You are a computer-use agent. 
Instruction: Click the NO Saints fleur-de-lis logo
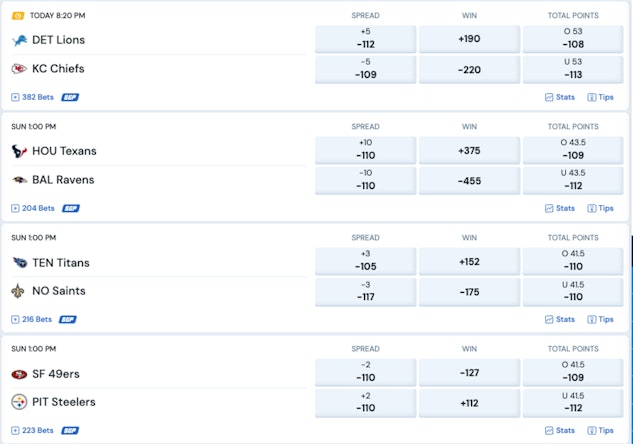click(x=18, y=291)
